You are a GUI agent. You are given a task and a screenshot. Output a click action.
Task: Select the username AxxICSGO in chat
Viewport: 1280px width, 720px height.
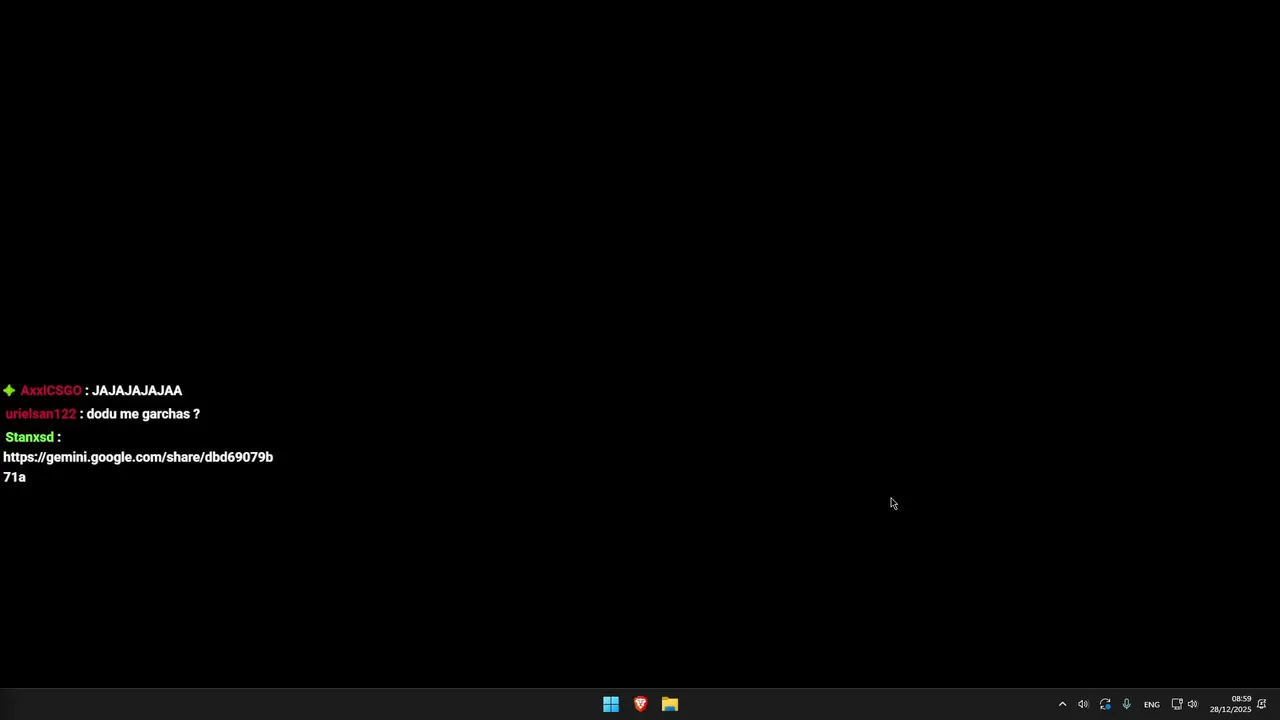tap(51, 391)
